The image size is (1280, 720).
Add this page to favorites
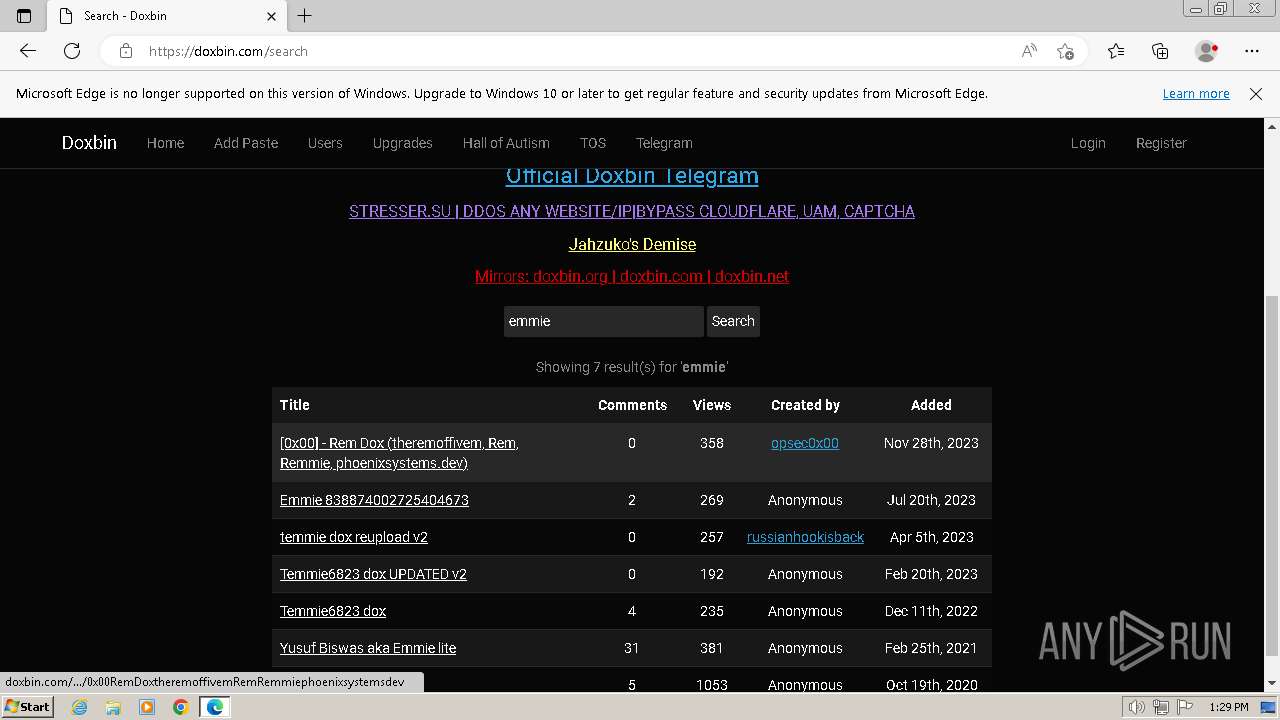pyautogui.click(x=1065, y=51)
